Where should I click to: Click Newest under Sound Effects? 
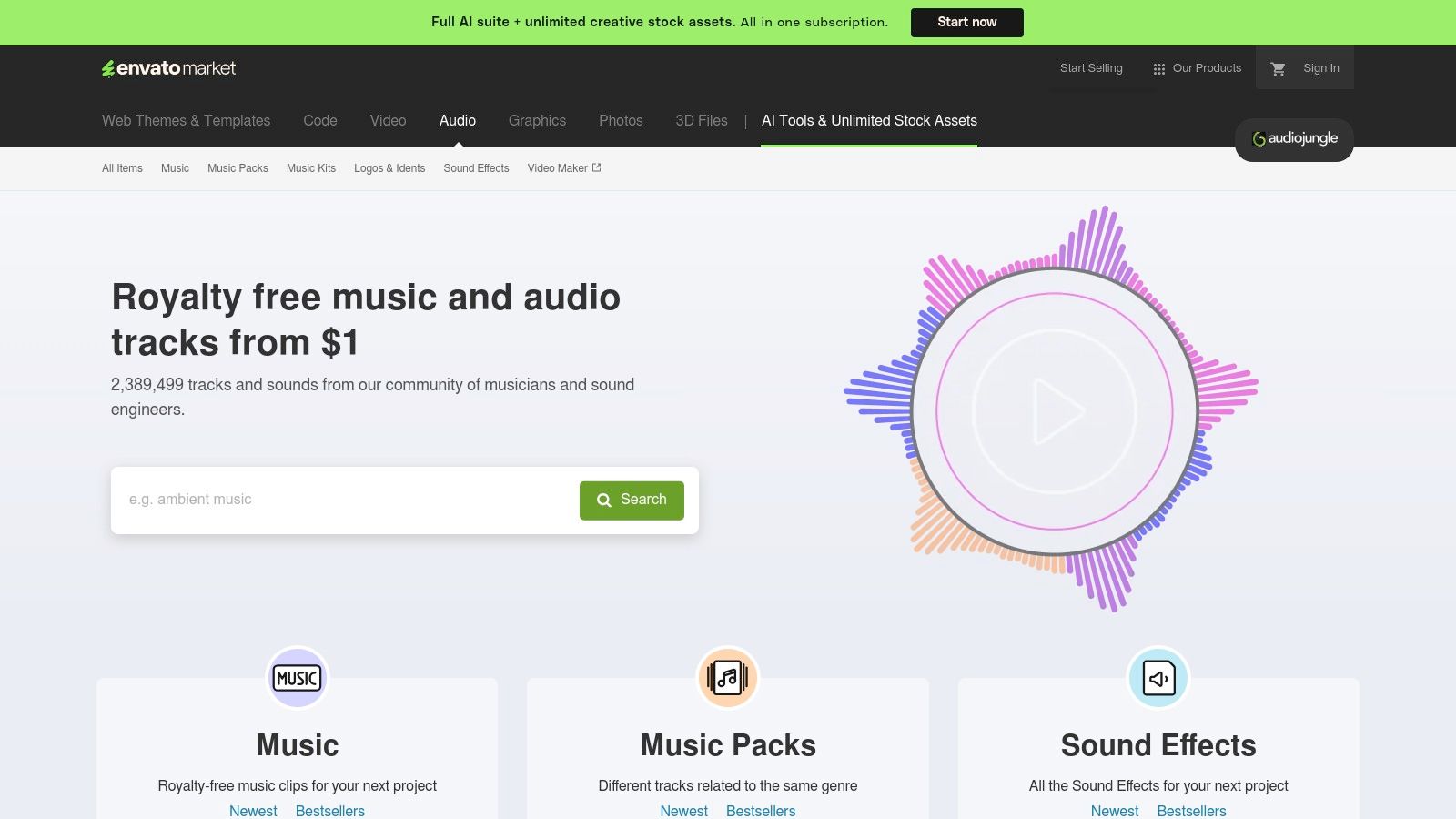pos(1115,811)
